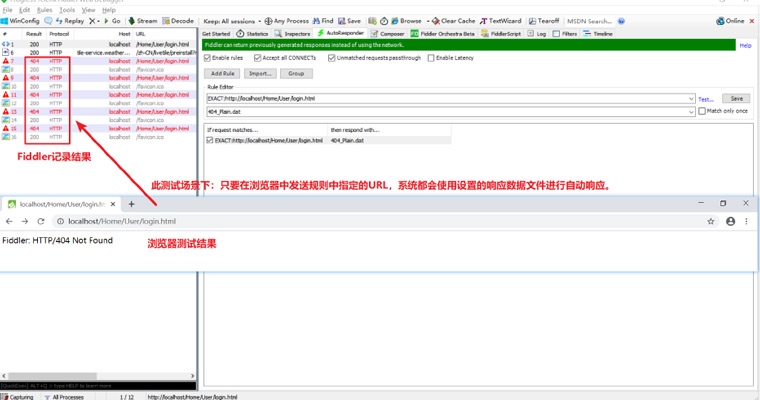
Task: Close the localhost login.html browser tab
Action: pos(113,204)
